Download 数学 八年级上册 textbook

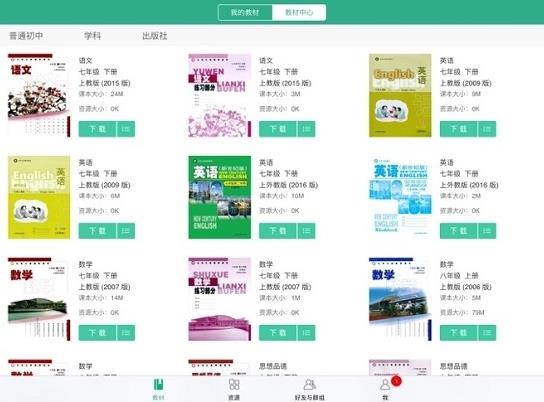coord(459,333)
